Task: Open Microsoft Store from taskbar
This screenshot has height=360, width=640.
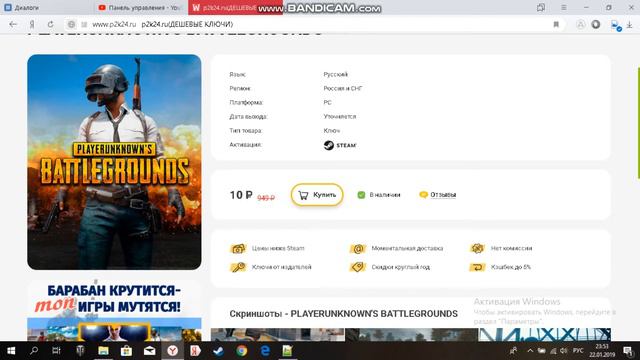Action: tap(126, 351)
